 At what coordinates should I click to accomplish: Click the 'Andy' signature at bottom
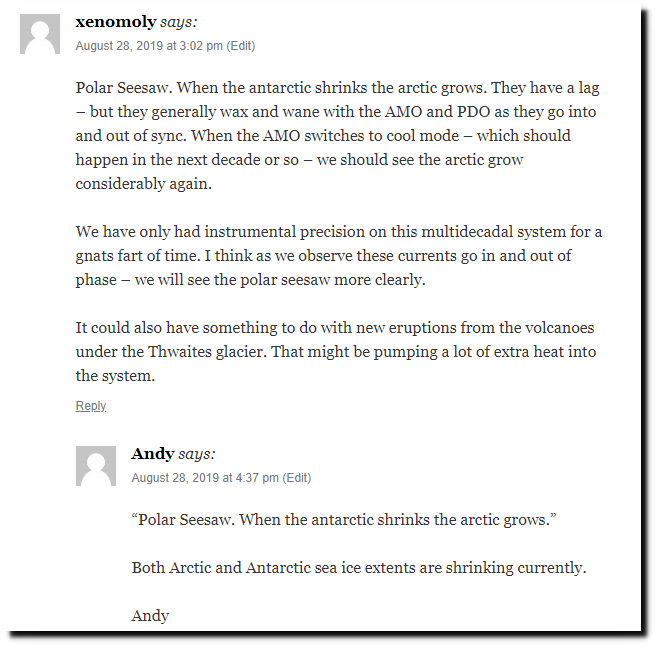(150, 616)
